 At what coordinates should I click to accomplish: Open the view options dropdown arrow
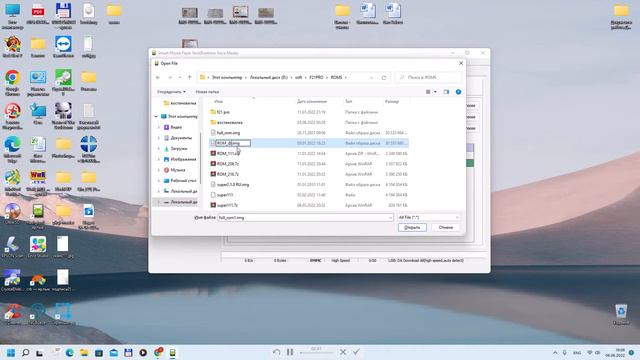pyautogui.click(x=435, y=92)
